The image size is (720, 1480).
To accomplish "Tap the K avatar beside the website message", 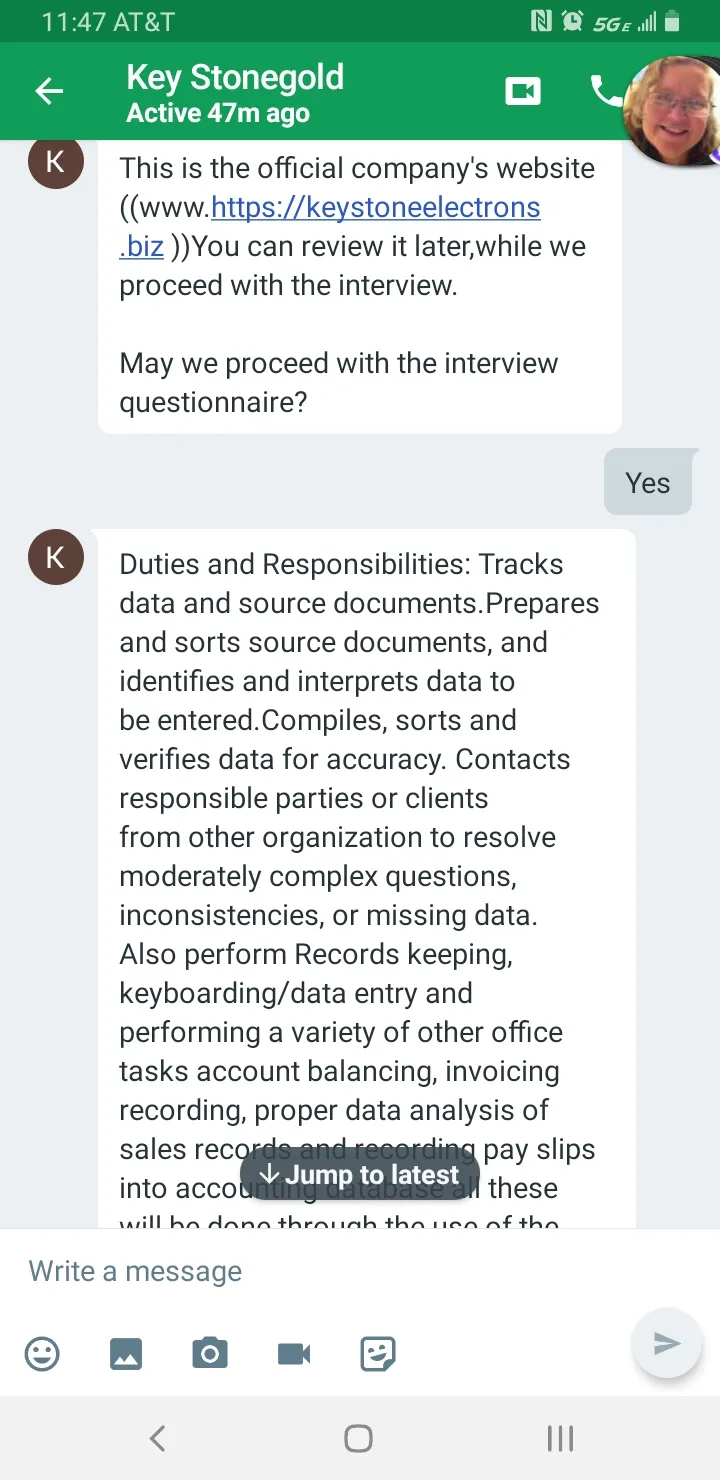I will point(55,162).
